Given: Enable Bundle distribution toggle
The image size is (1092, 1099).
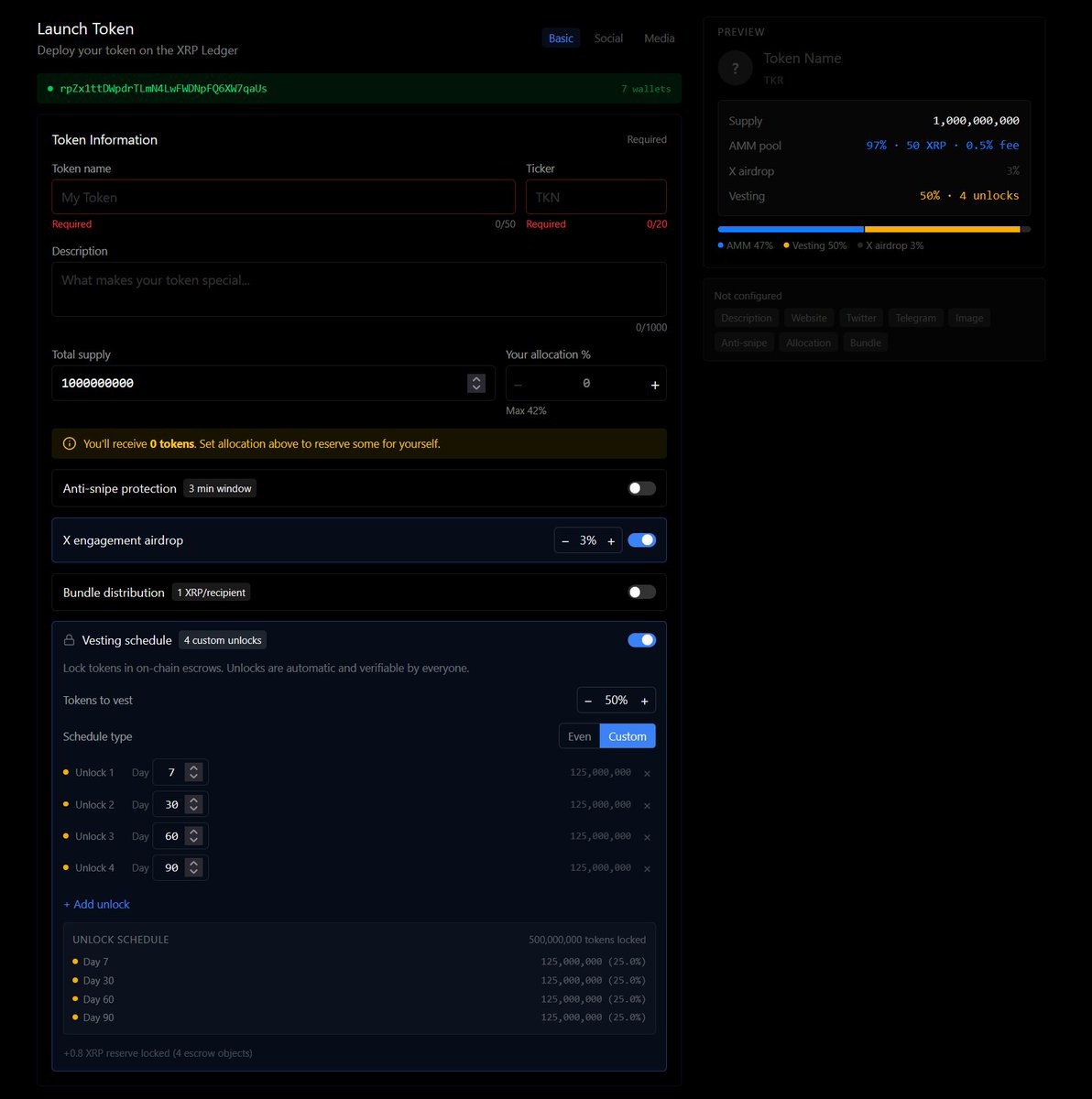Looking at the screenshot, I should [x=641, y=592].
